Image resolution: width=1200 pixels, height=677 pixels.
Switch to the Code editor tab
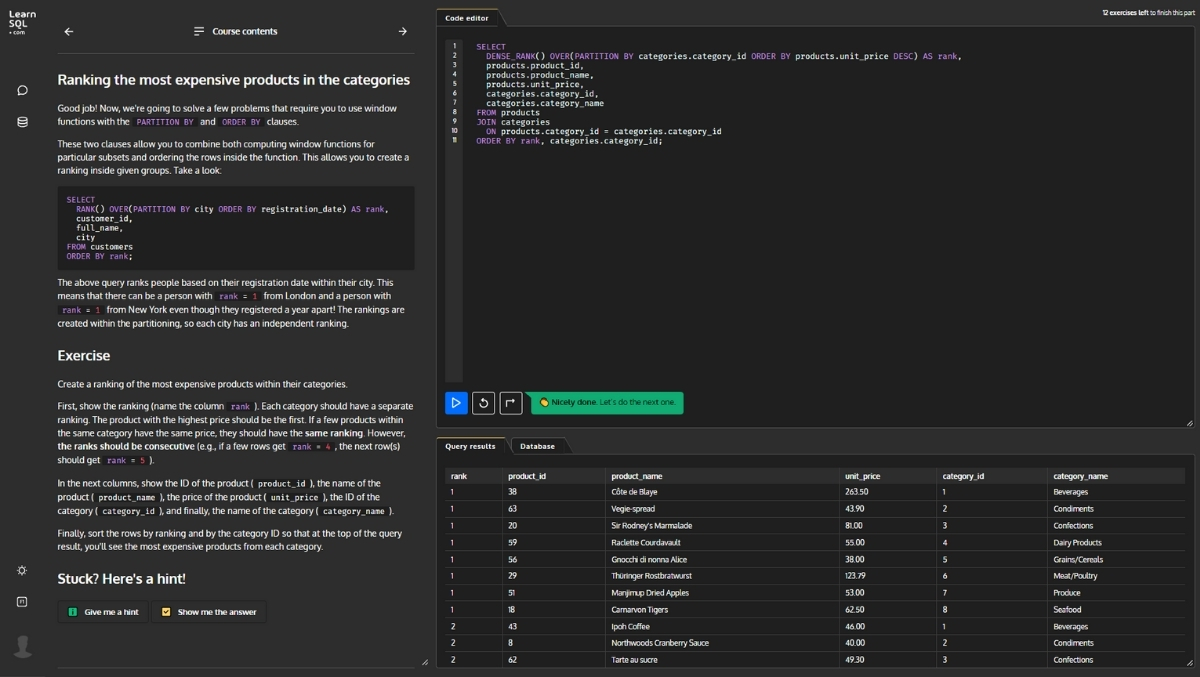pyautogui.click(x=467, y=18)
